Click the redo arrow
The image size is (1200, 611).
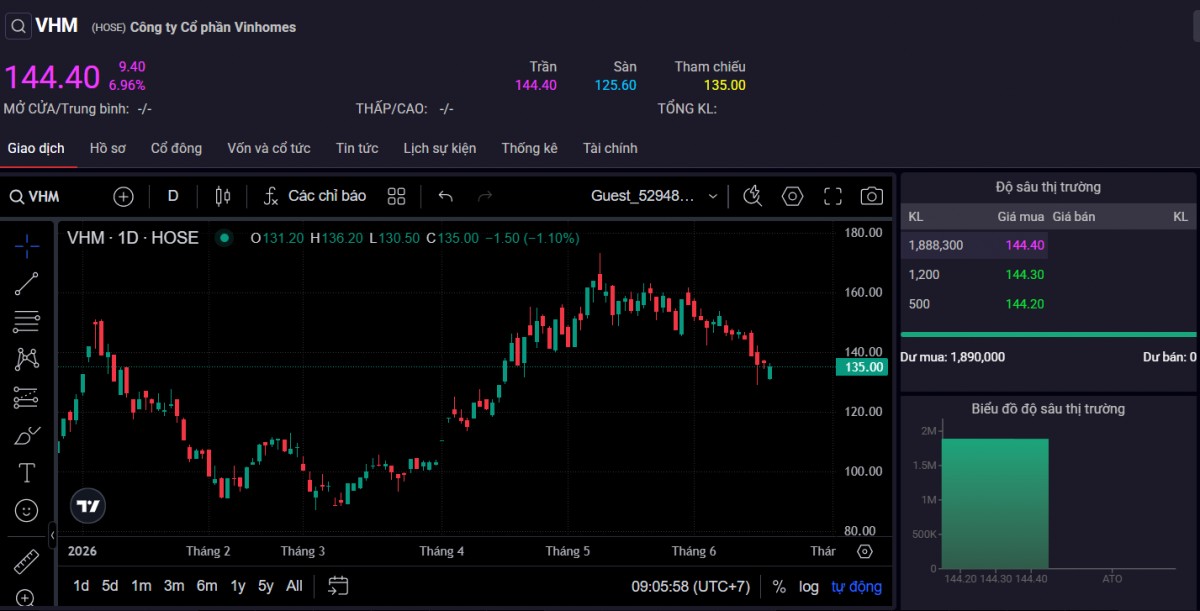pos(485,197)
